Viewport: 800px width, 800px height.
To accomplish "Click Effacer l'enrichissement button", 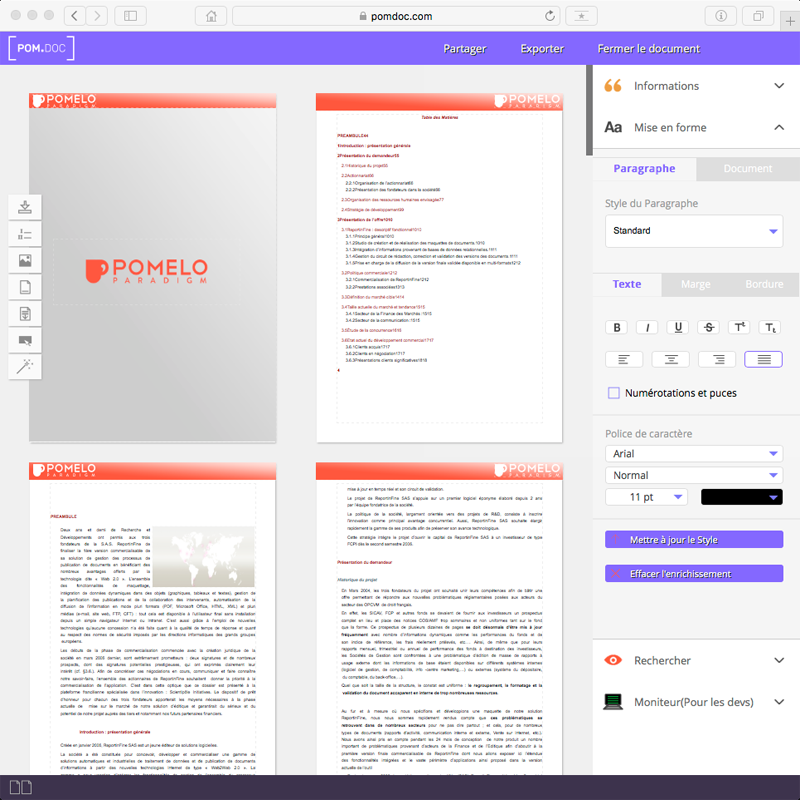I will 694,574.
